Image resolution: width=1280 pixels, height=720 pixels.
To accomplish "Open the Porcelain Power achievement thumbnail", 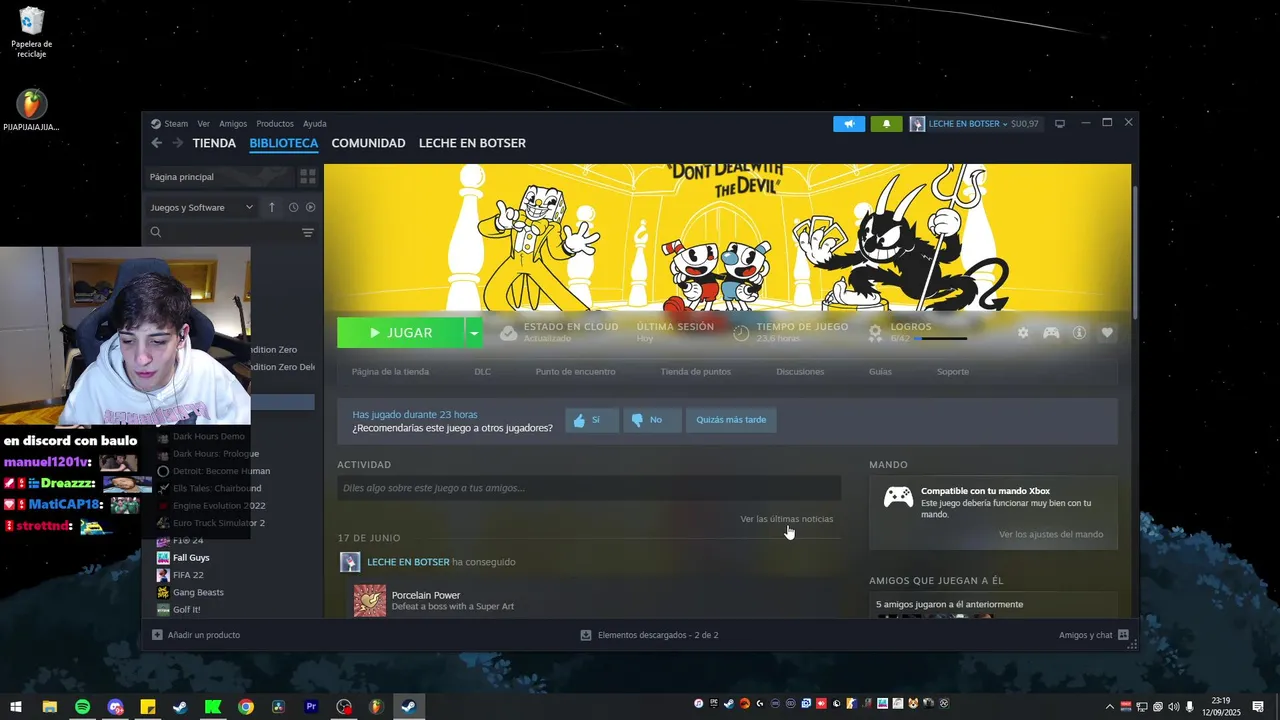I will tap(370, 600).
